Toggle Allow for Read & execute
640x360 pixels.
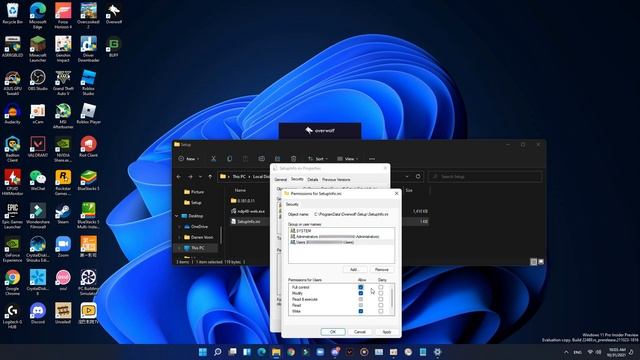coord(360,299)
